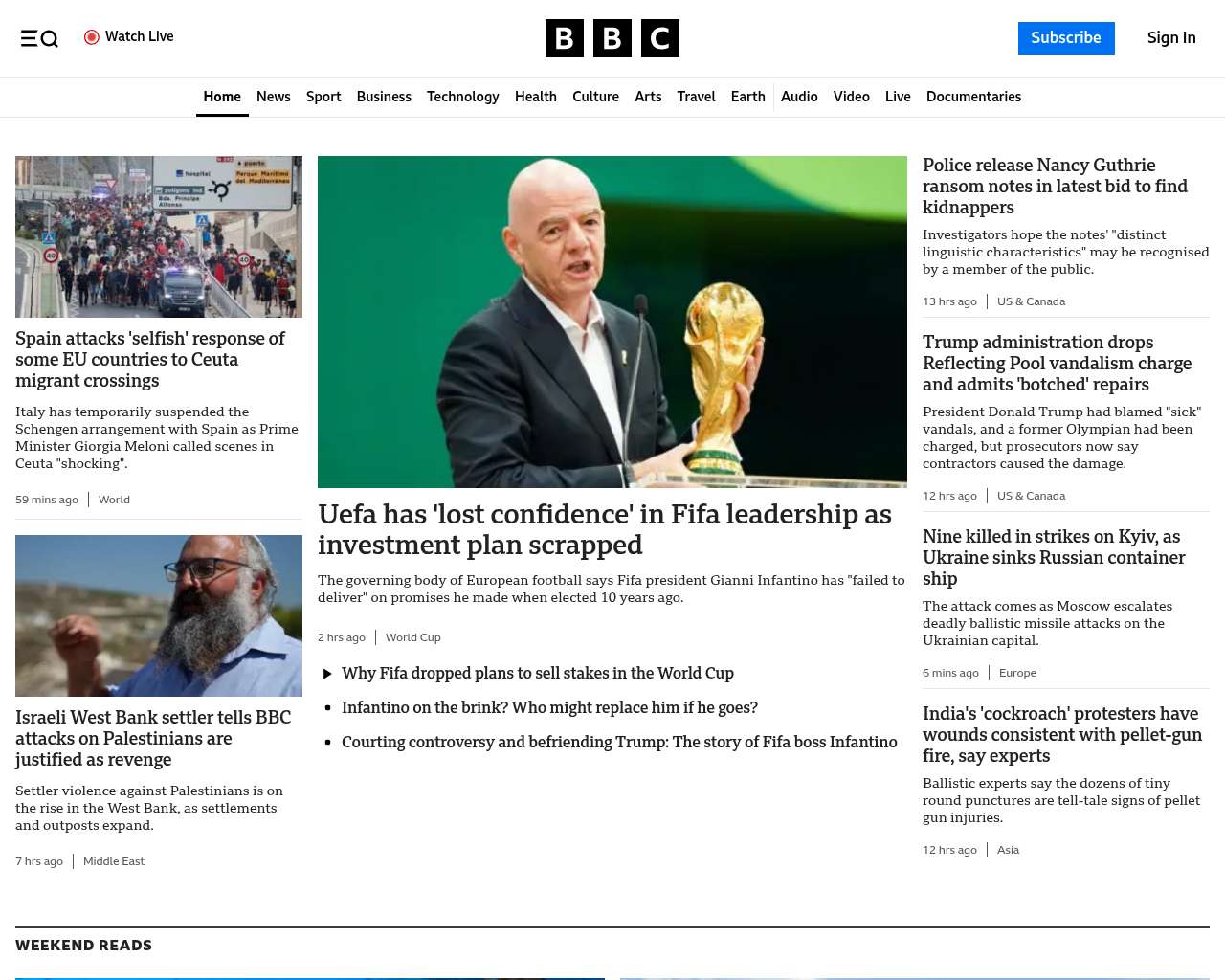Viewport: 1225px width, 980px height.
Task: Navigate to the Health section
Action: pyautogui.click(x=536, y=97)
